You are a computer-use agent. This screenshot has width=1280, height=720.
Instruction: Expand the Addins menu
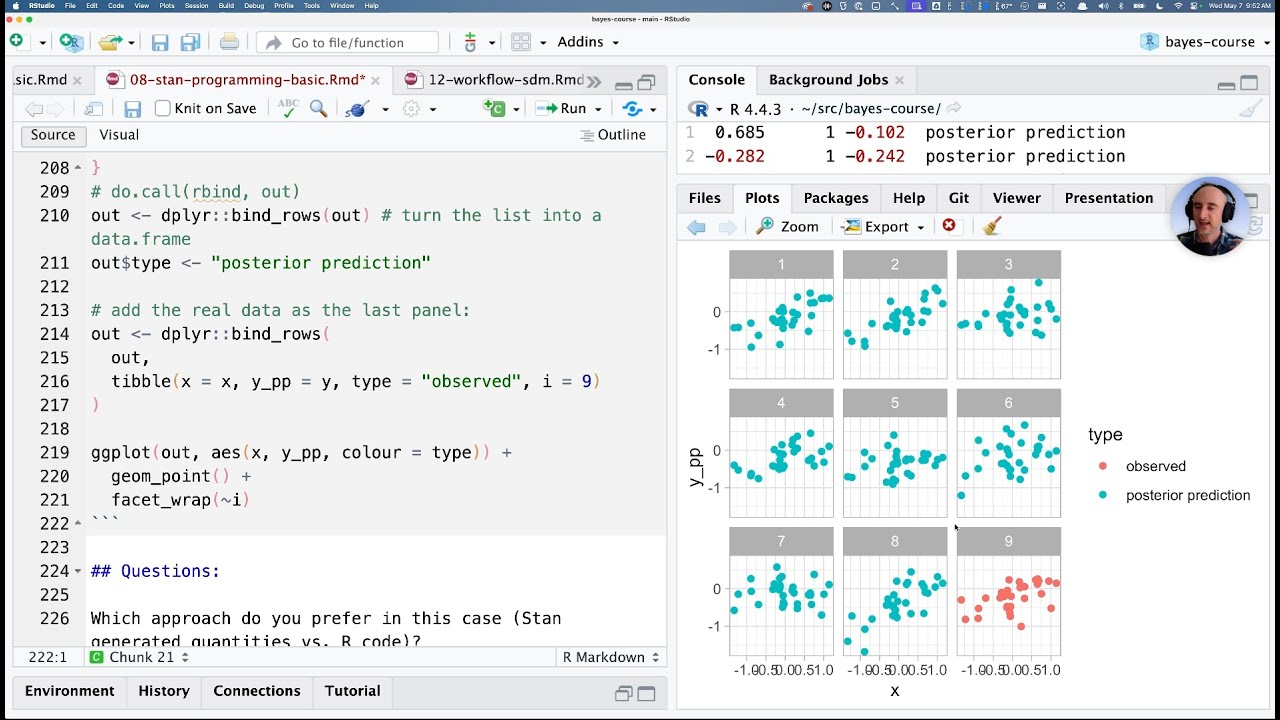pyautogui.click(x=588, y=42)
